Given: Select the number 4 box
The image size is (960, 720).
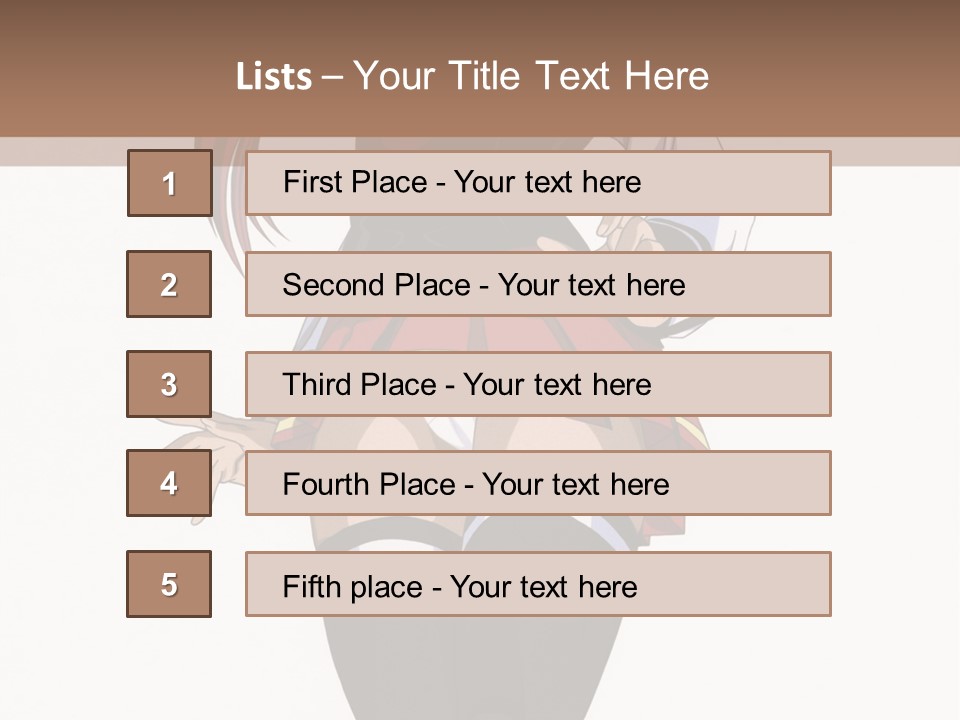Looking at the screenshot, I should coord(169,483).
